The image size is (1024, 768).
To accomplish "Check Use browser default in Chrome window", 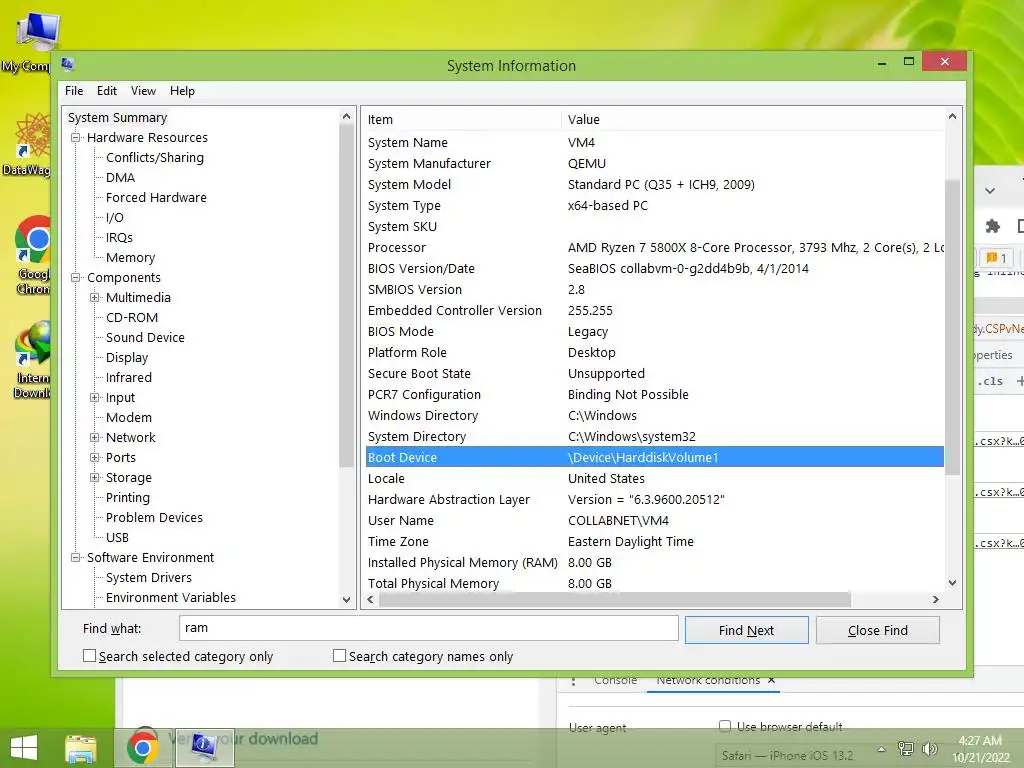I will [725, 726].
